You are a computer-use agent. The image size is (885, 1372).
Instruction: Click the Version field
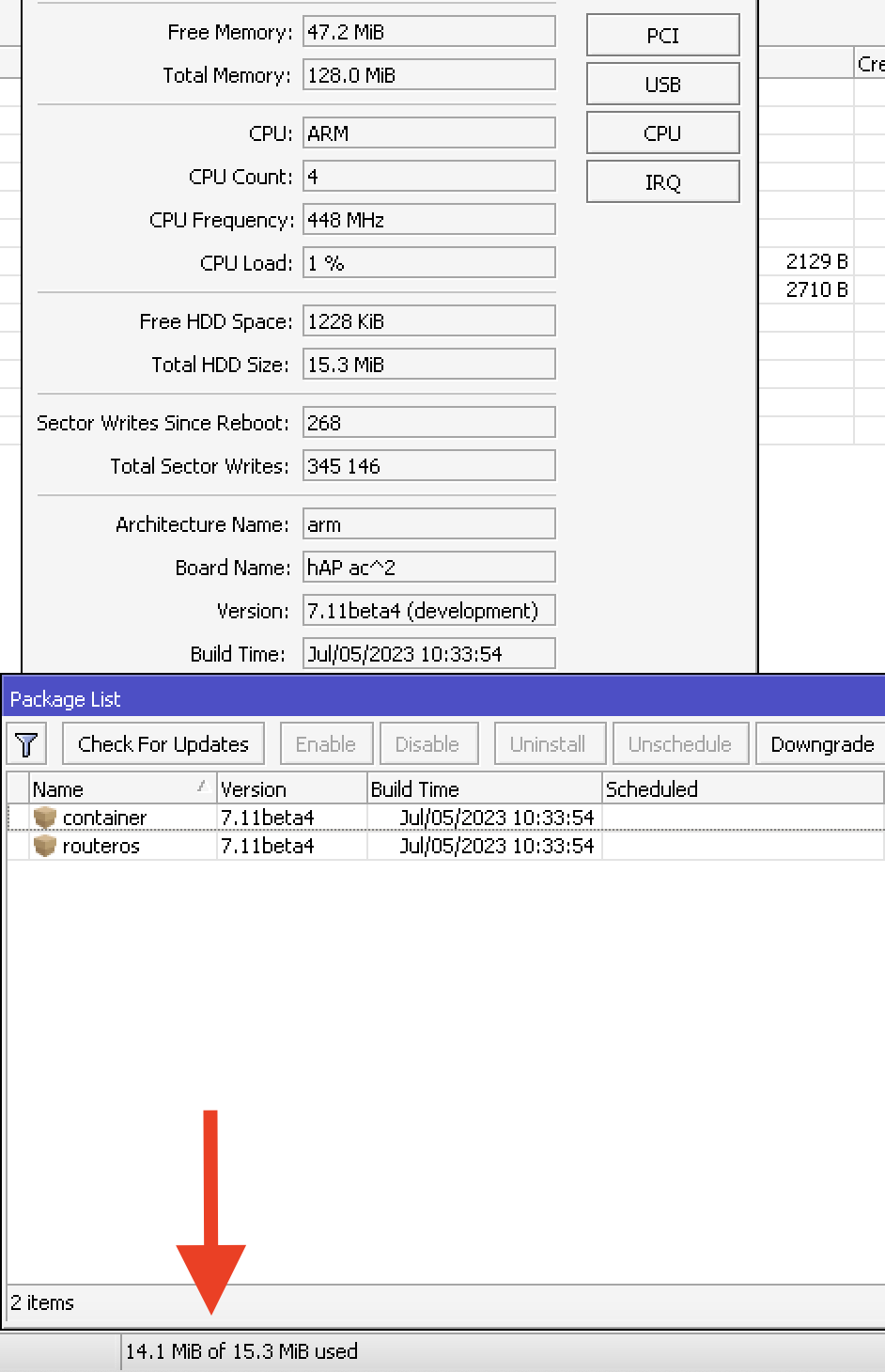click(429, 610)
